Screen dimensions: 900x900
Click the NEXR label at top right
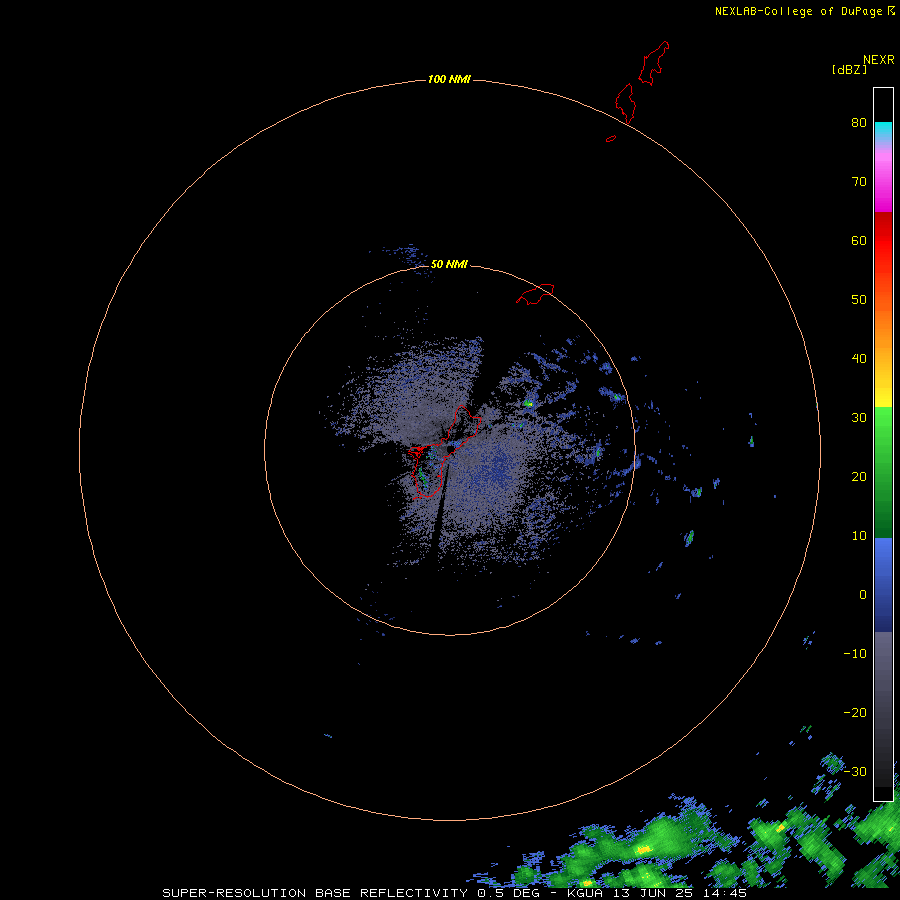879,60
